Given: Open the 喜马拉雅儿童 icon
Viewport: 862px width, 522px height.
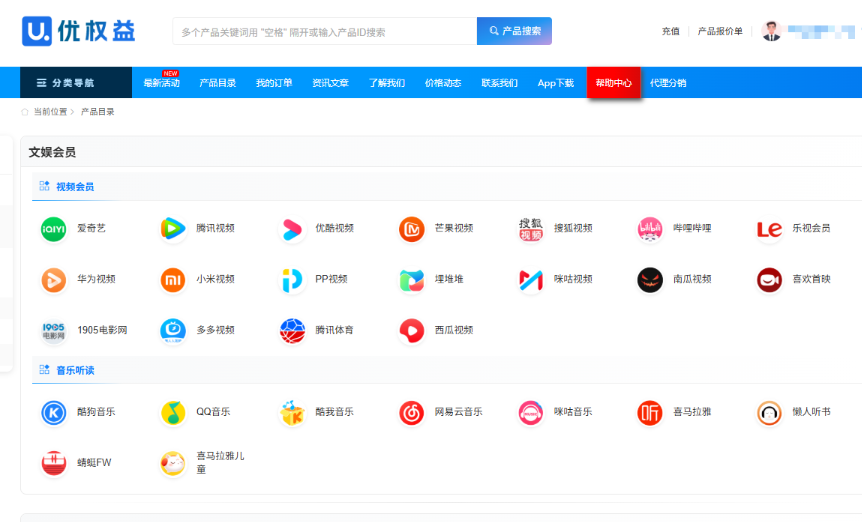Looking at the screenshot, I should [173, 464].
